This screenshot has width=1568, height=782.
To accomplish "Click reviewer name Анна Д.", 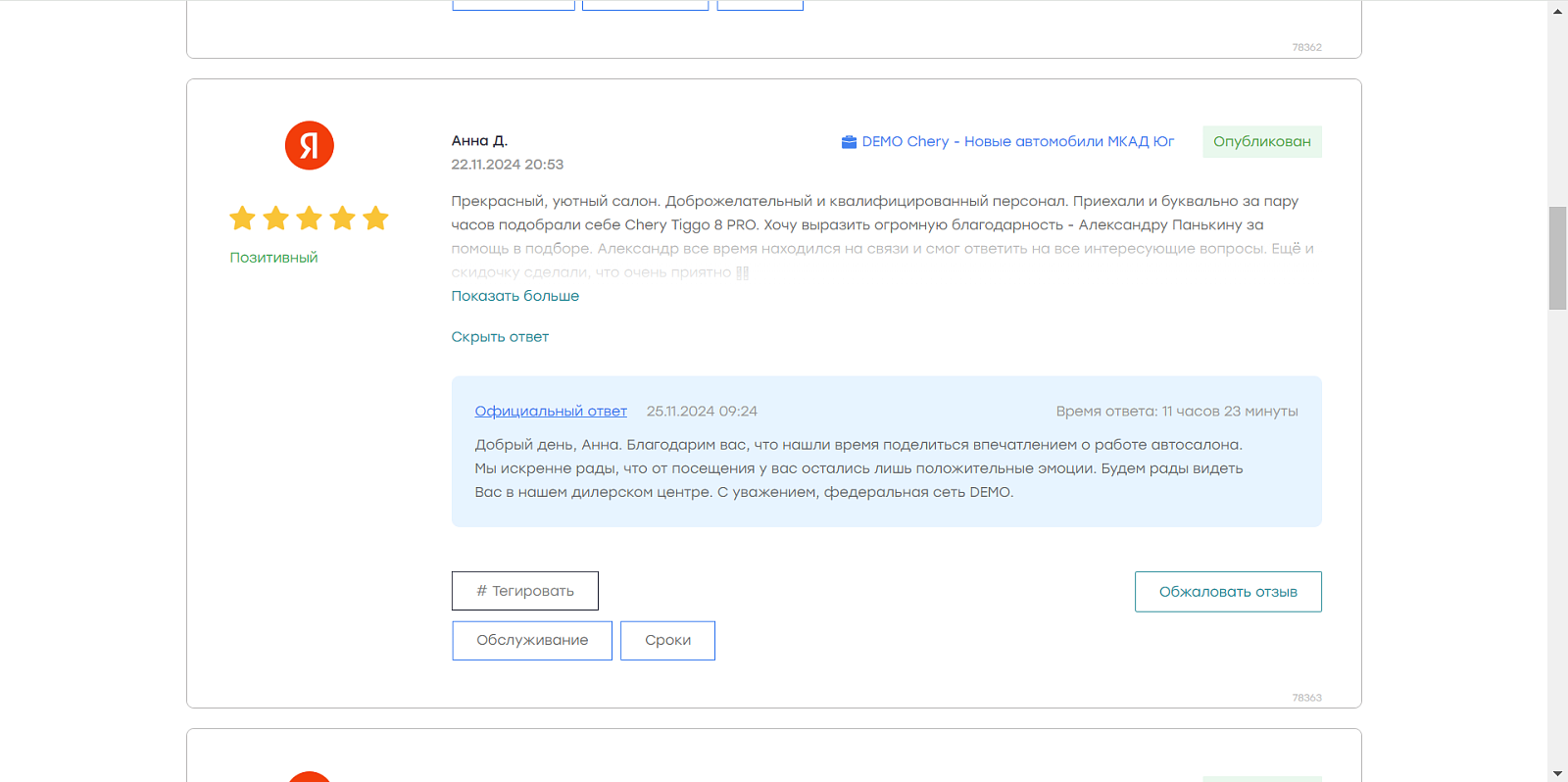I will [479, 141].
